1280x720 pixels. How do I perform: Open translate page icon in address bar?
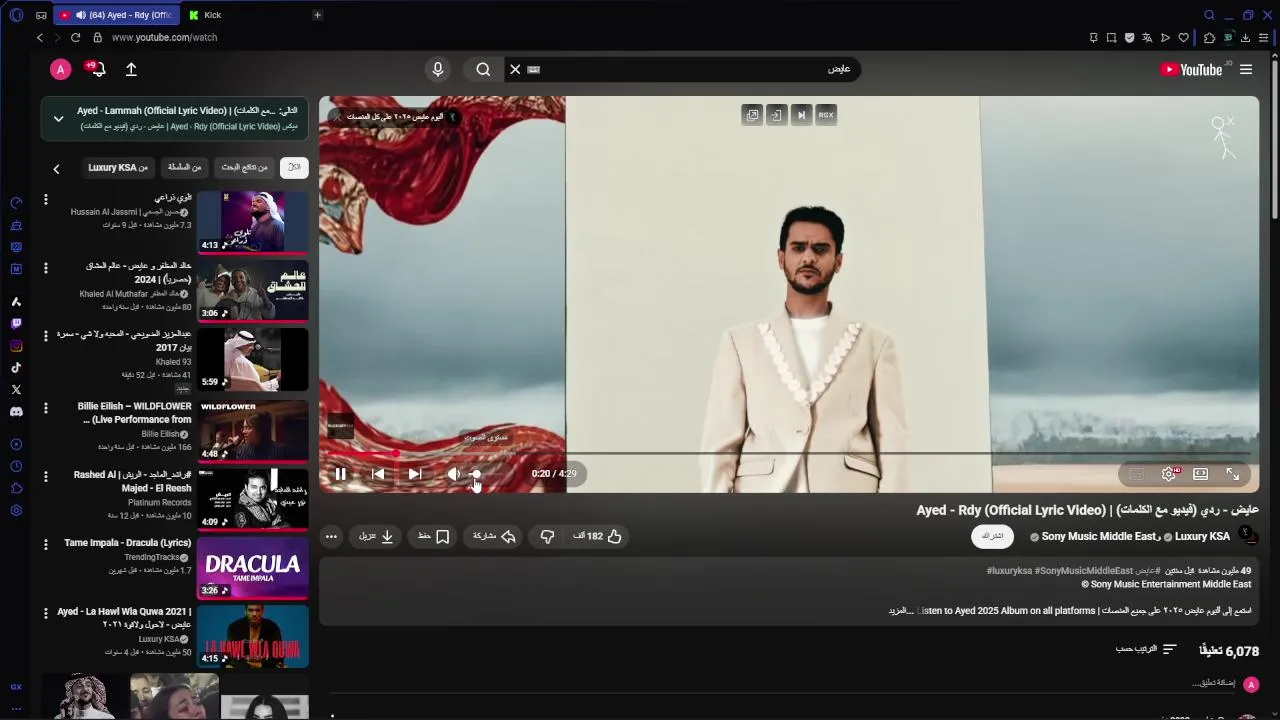(x=1147, y=38)
